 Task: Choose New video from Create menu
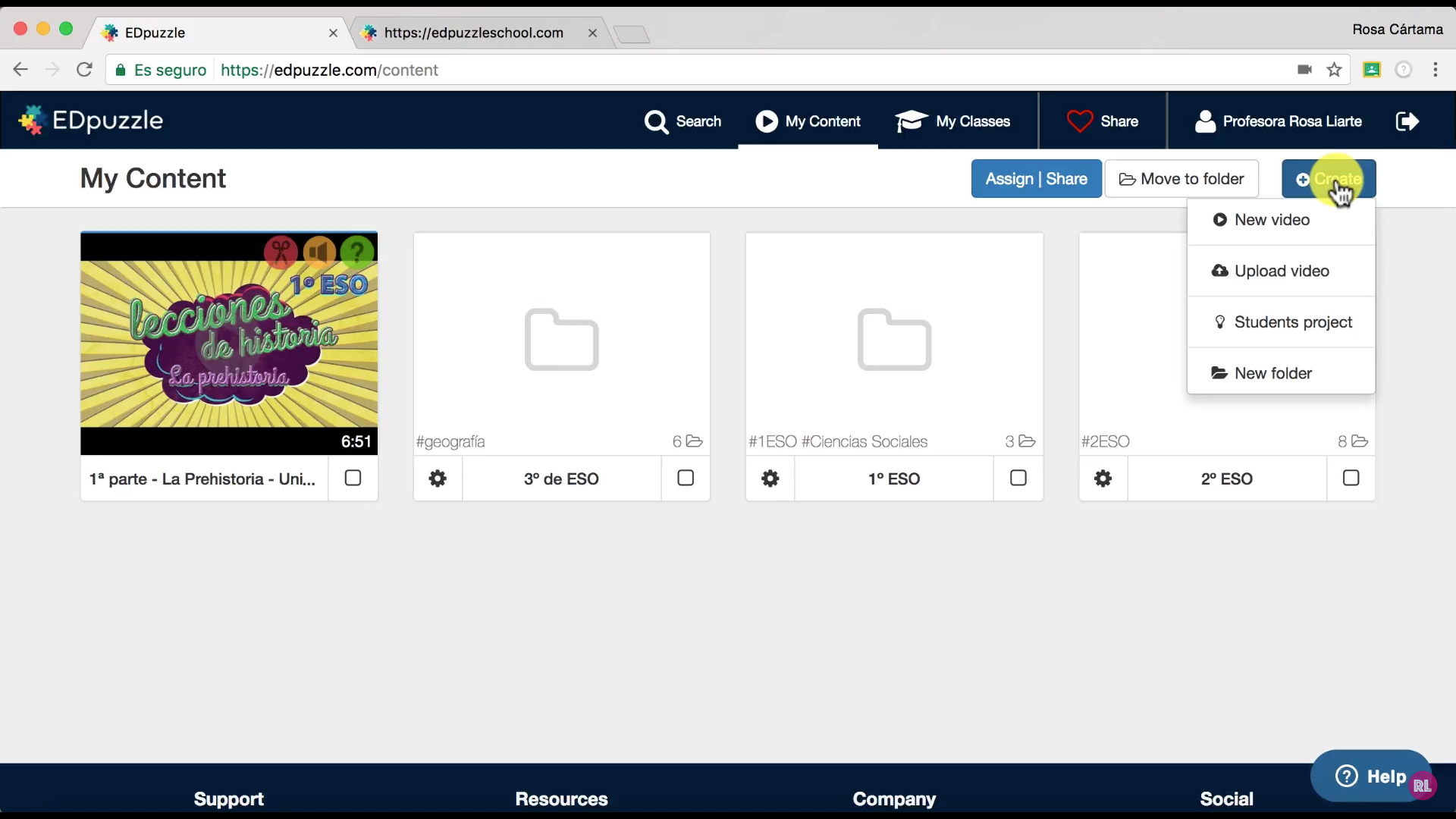[x=1272, y=220]
